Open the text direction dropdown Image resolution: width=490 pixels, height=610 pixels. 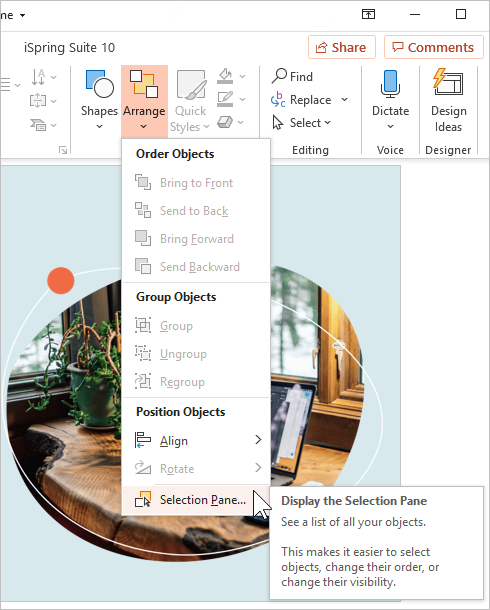point(43,77)
